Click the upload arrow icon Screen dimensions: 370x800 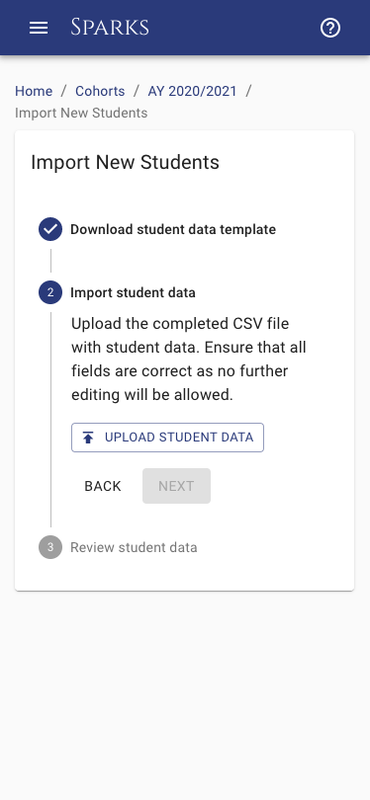[x=89, y=438]
